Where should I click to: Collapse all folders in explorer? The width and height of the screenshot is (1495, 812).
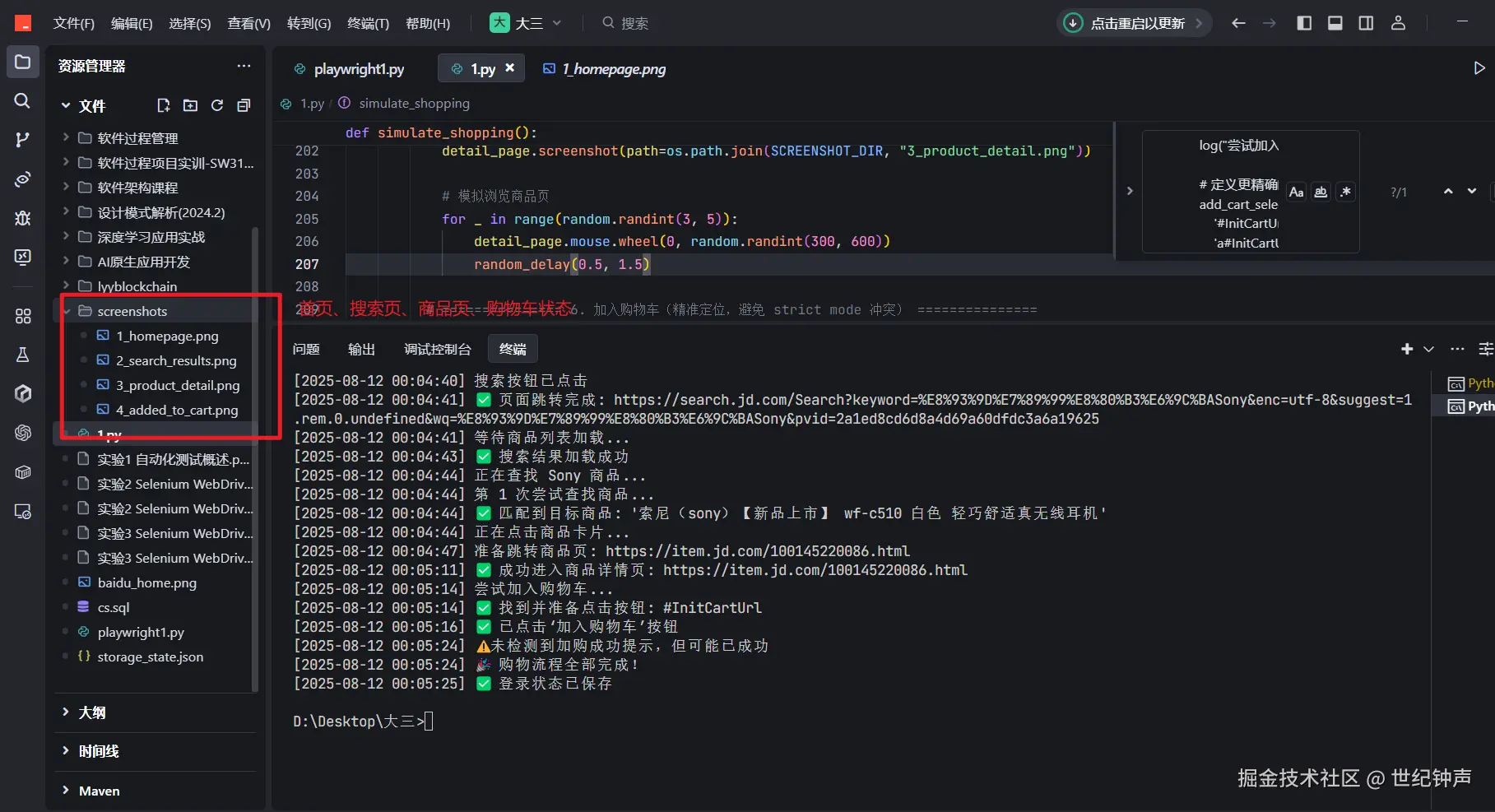tap(244, 105)
